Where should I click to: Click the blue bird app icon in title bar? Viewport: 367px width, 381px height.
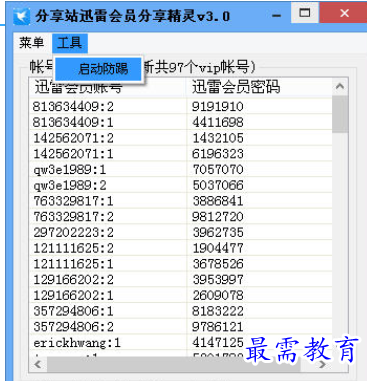pyautogui.click(x=22, y=16)
